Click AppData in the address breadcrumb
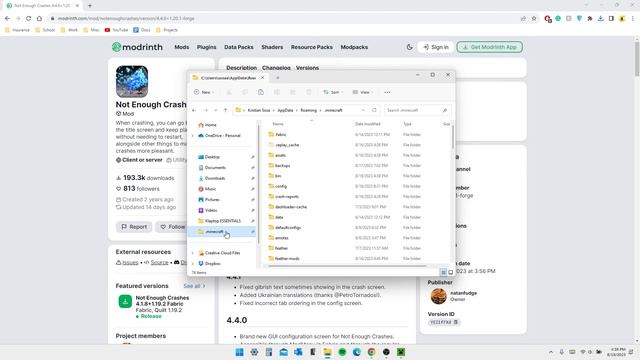Viewport: 640px width, 360px height. (x=285, y=110)
